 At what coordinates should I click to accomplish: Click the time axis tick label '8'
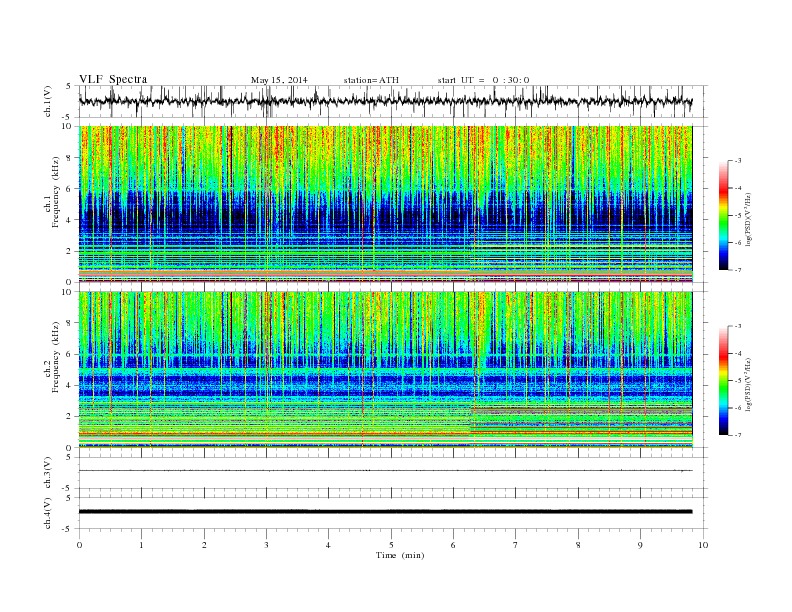tap(578, 545)
